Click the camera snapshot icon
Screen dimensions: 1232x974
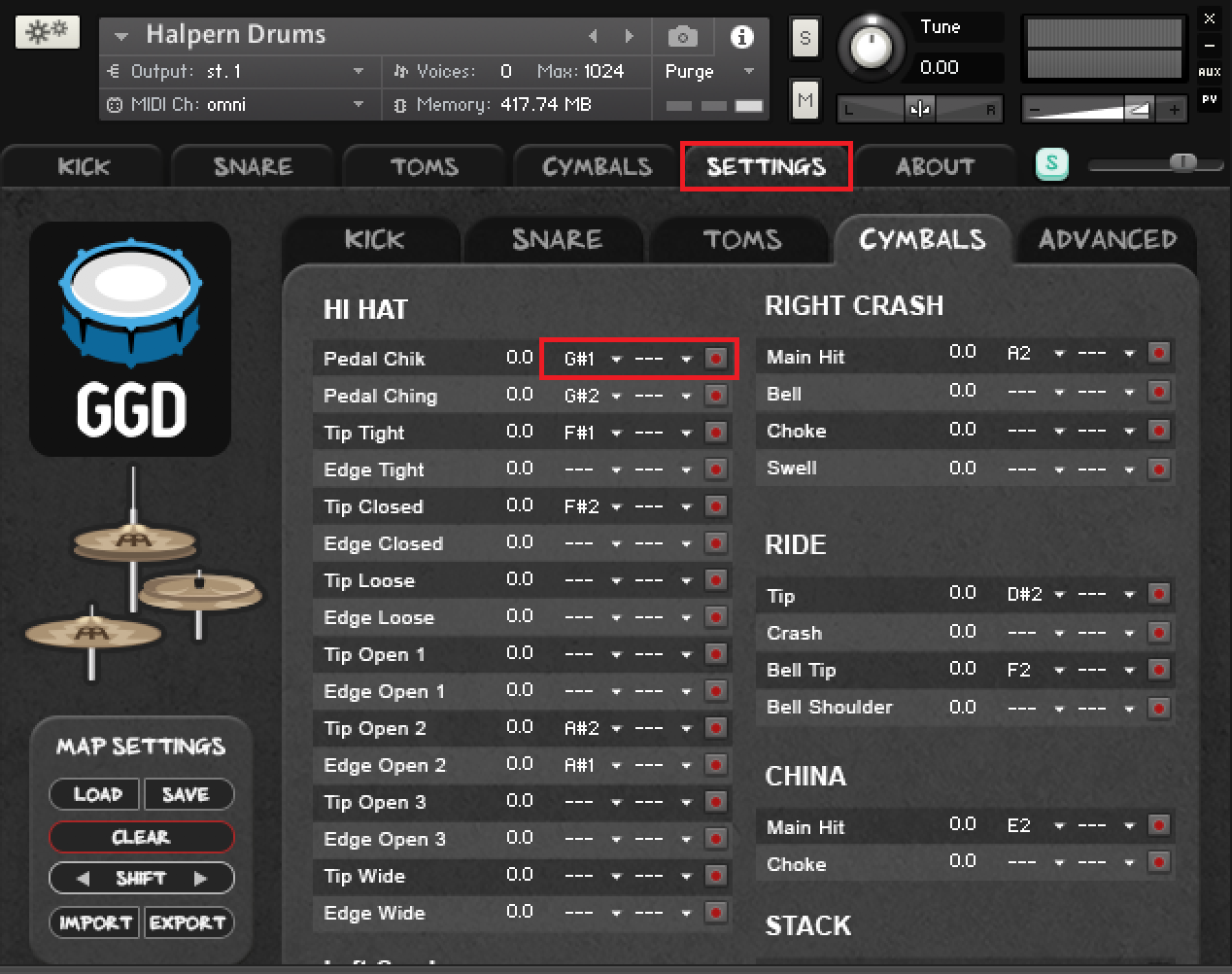(x=682, y=37)
